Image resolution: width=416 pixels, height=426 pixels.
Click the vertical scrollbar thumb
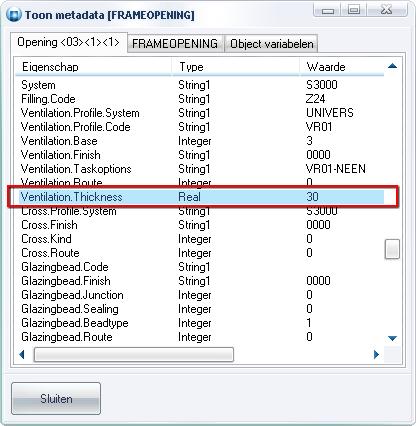point(392,249)
